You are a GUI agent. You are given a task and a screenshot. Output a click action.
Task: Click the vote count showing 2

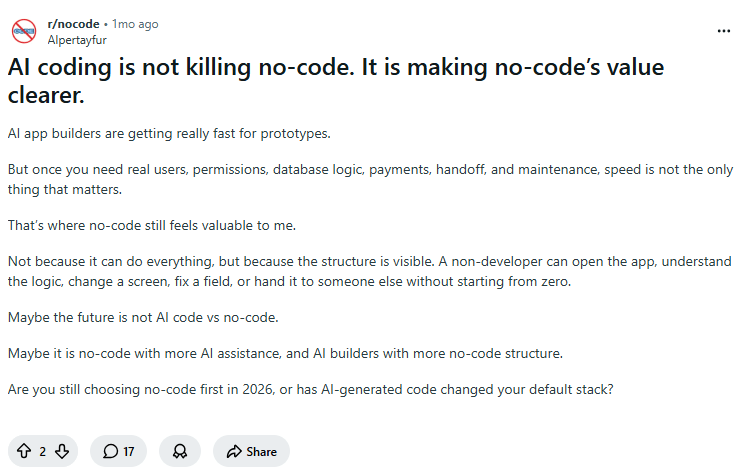(x=42, y=451)
